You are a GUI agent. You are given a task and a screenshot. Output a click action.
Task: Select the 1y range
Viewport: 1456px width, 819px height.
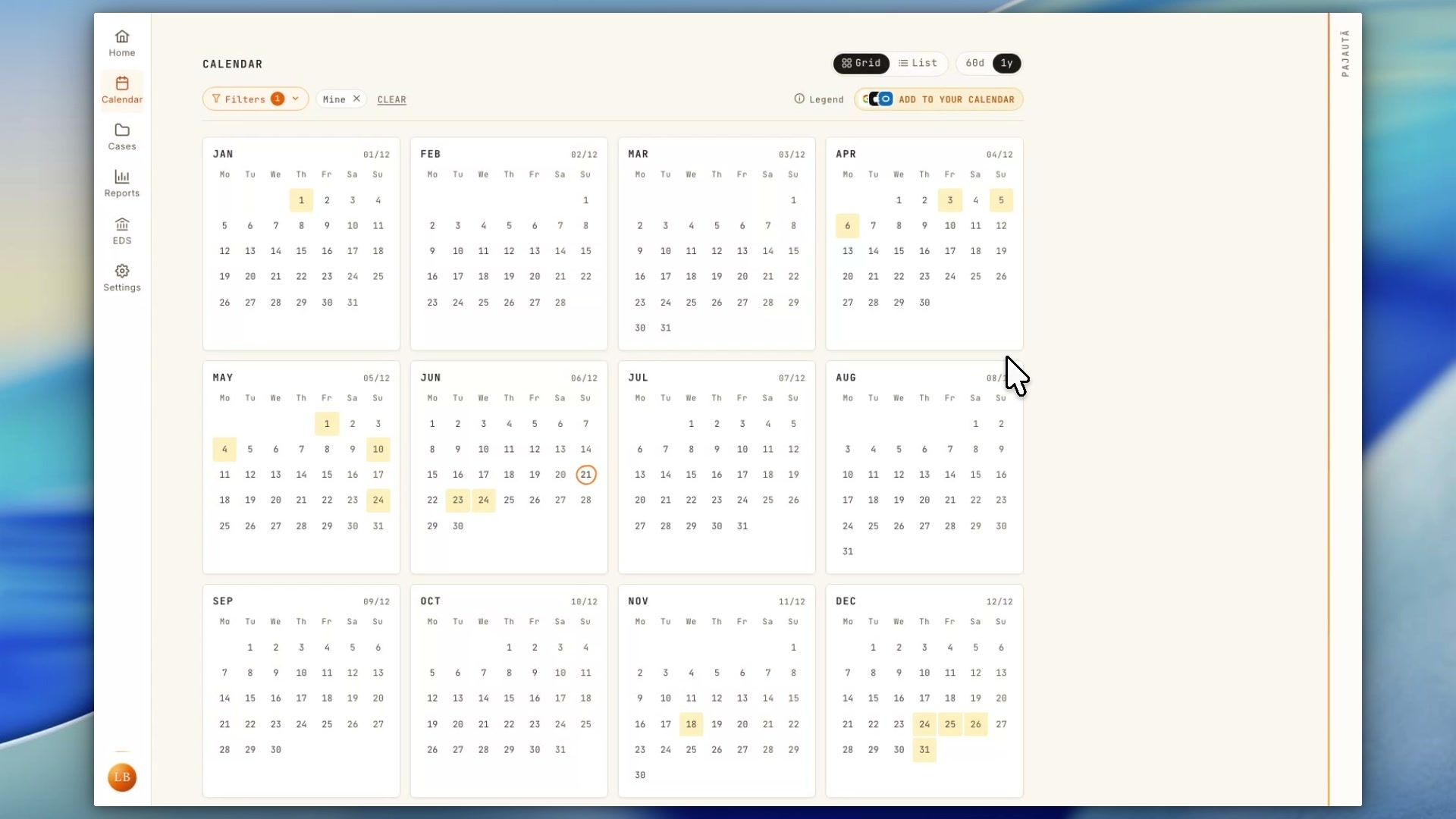pos(1006,63)
